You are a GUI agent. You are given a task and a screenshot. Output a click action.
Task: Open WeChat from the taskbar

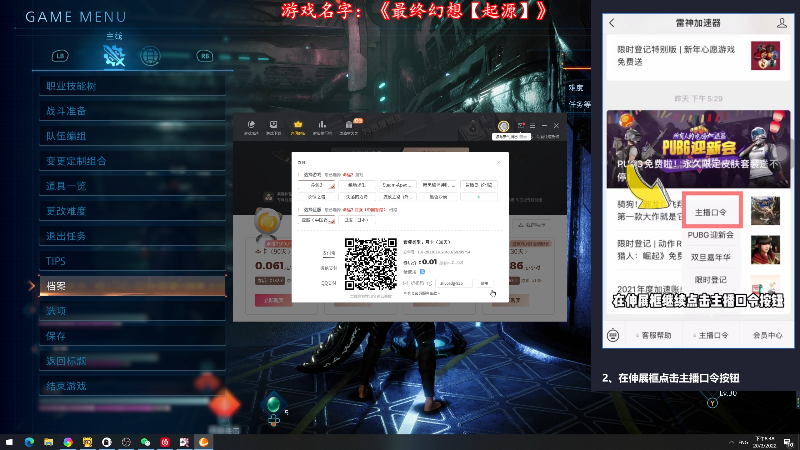[x=145, y=442]
